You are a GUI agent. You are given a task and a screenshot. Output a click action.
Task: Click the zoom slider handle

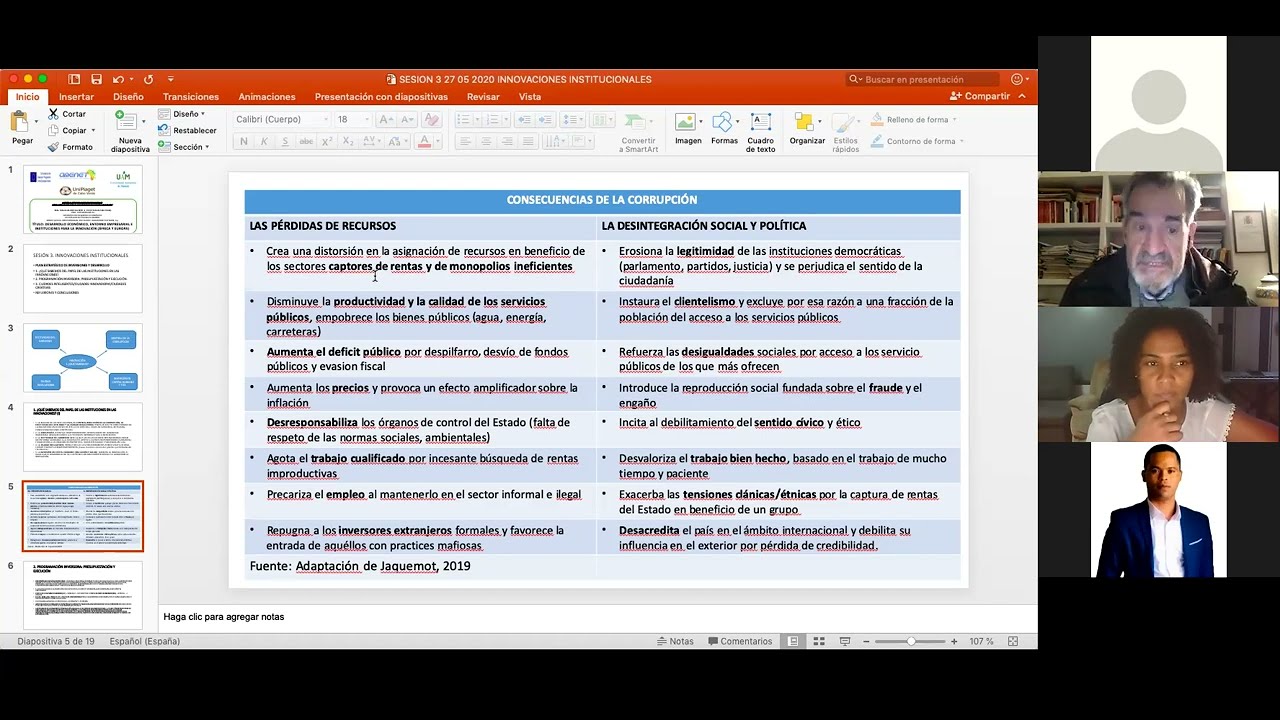pos(911,641)
